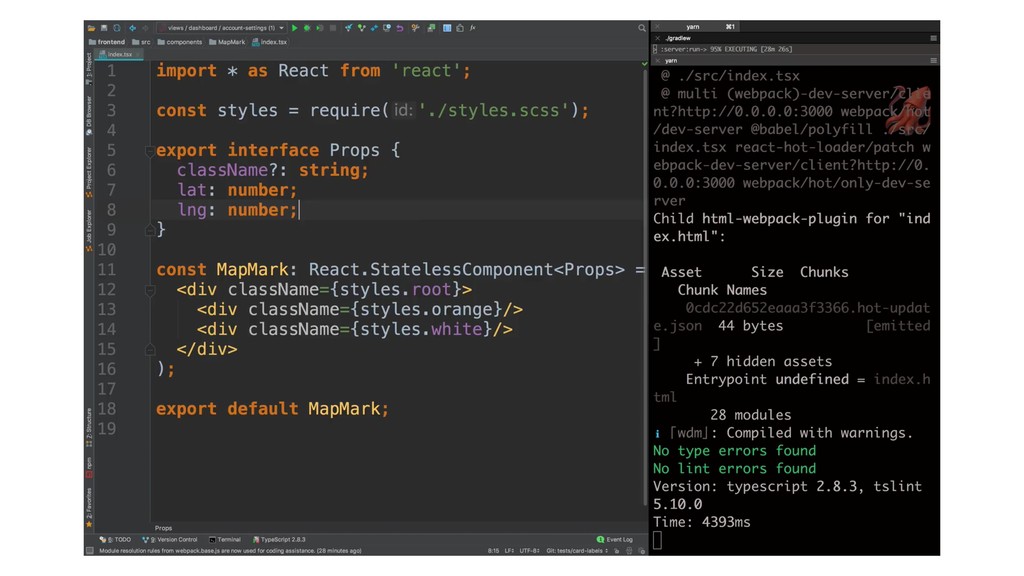Click the Project Structure icon
Viewport: 1024px width, 576px height.
coord(431,28)
